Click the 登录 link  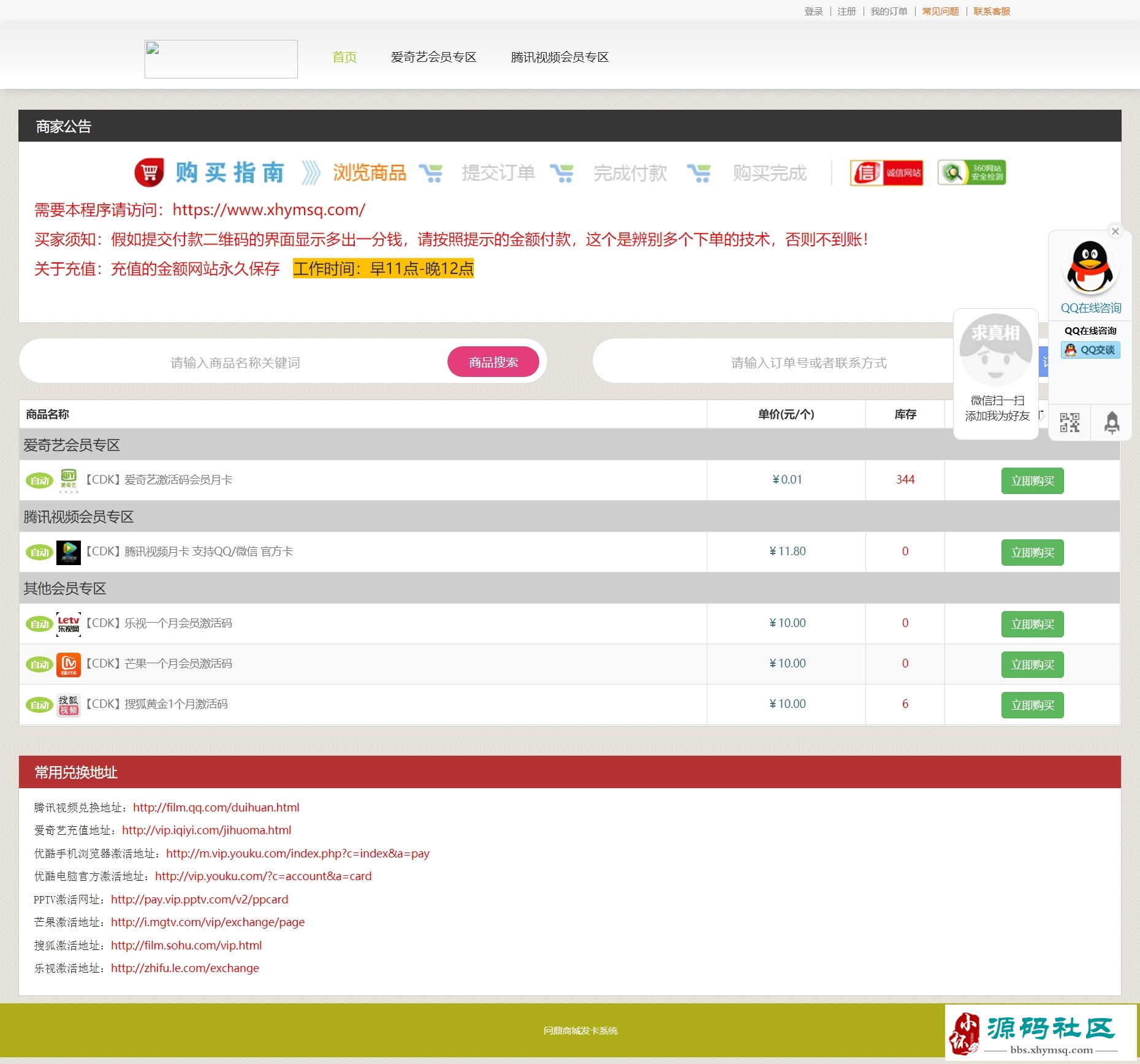813,11
